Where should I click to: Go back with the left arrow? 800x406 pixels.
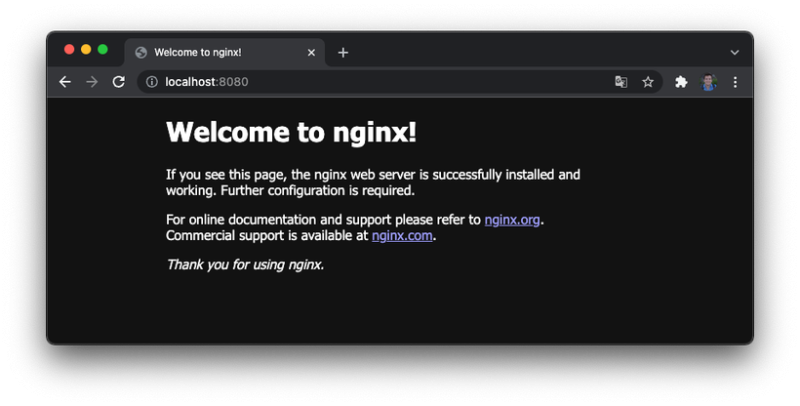65,82
